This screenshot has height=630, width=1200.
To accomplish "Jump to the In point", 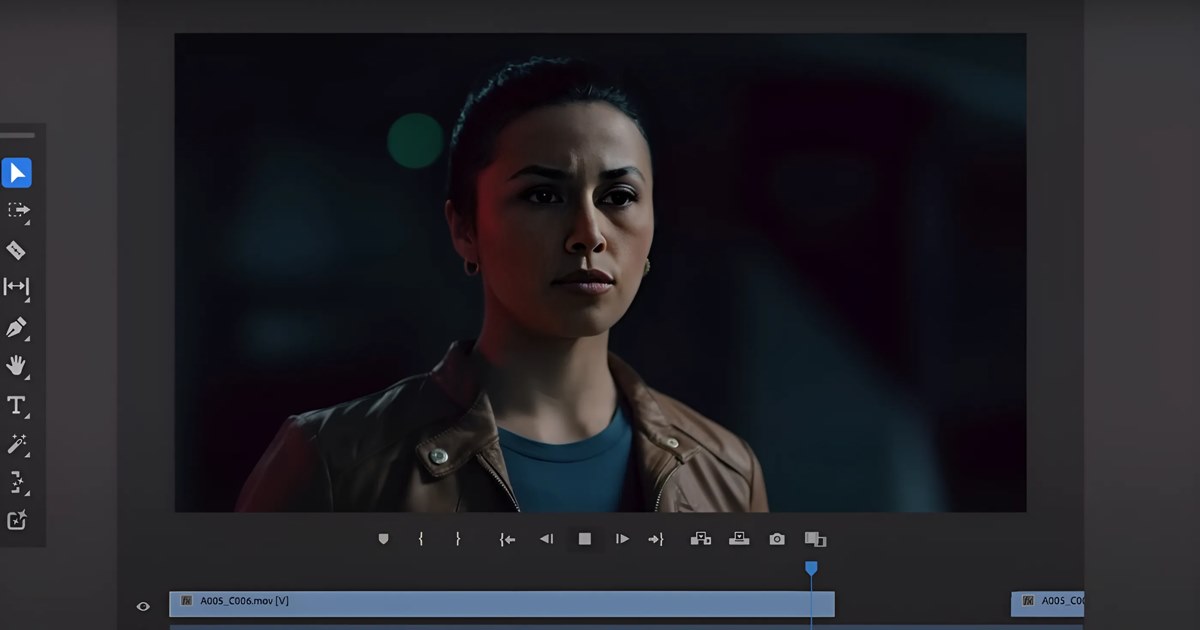I will click(x=508, y=539).
